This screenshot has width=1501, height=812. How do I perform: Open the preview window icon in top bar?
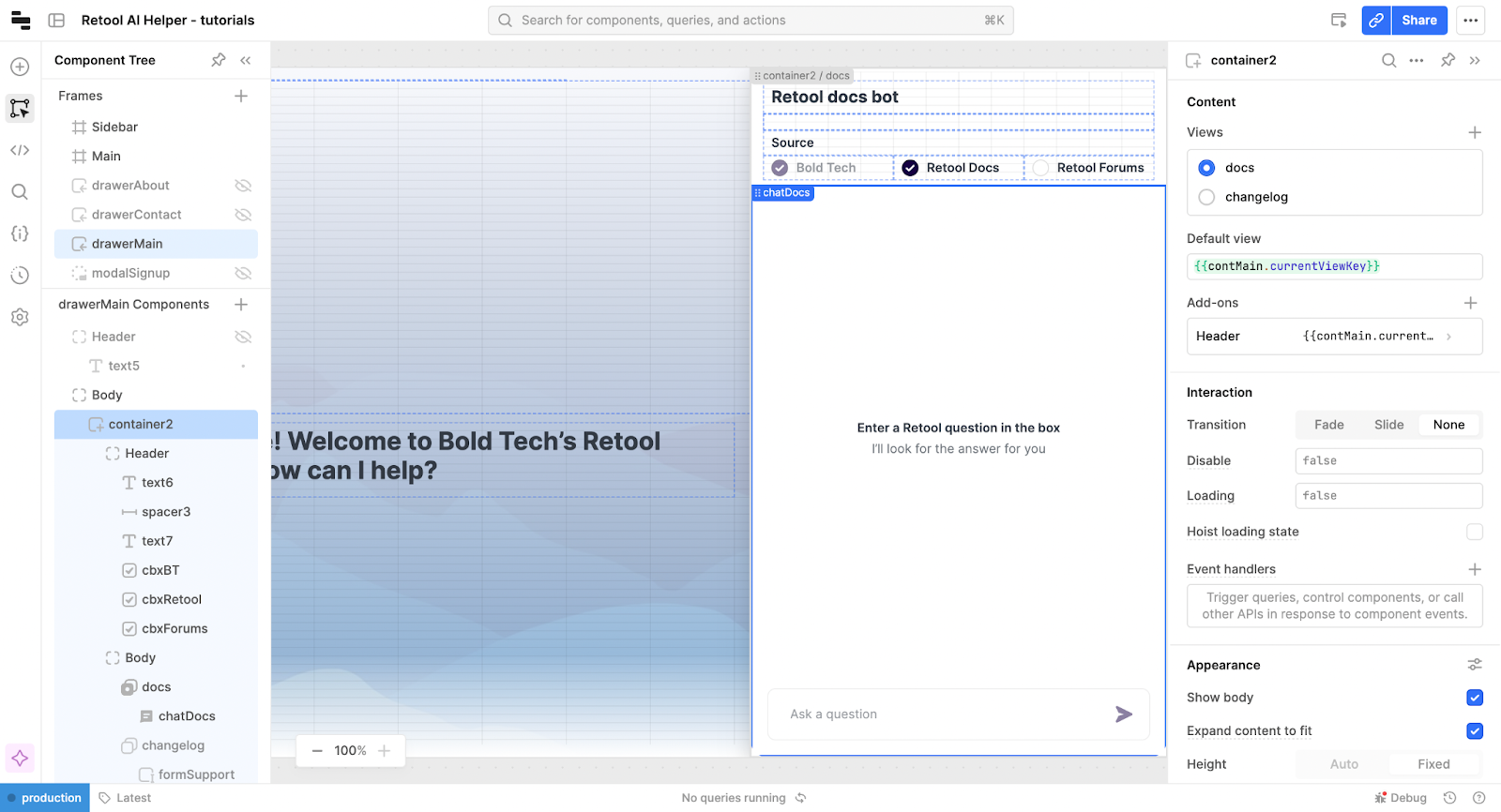coord(1339,20)
